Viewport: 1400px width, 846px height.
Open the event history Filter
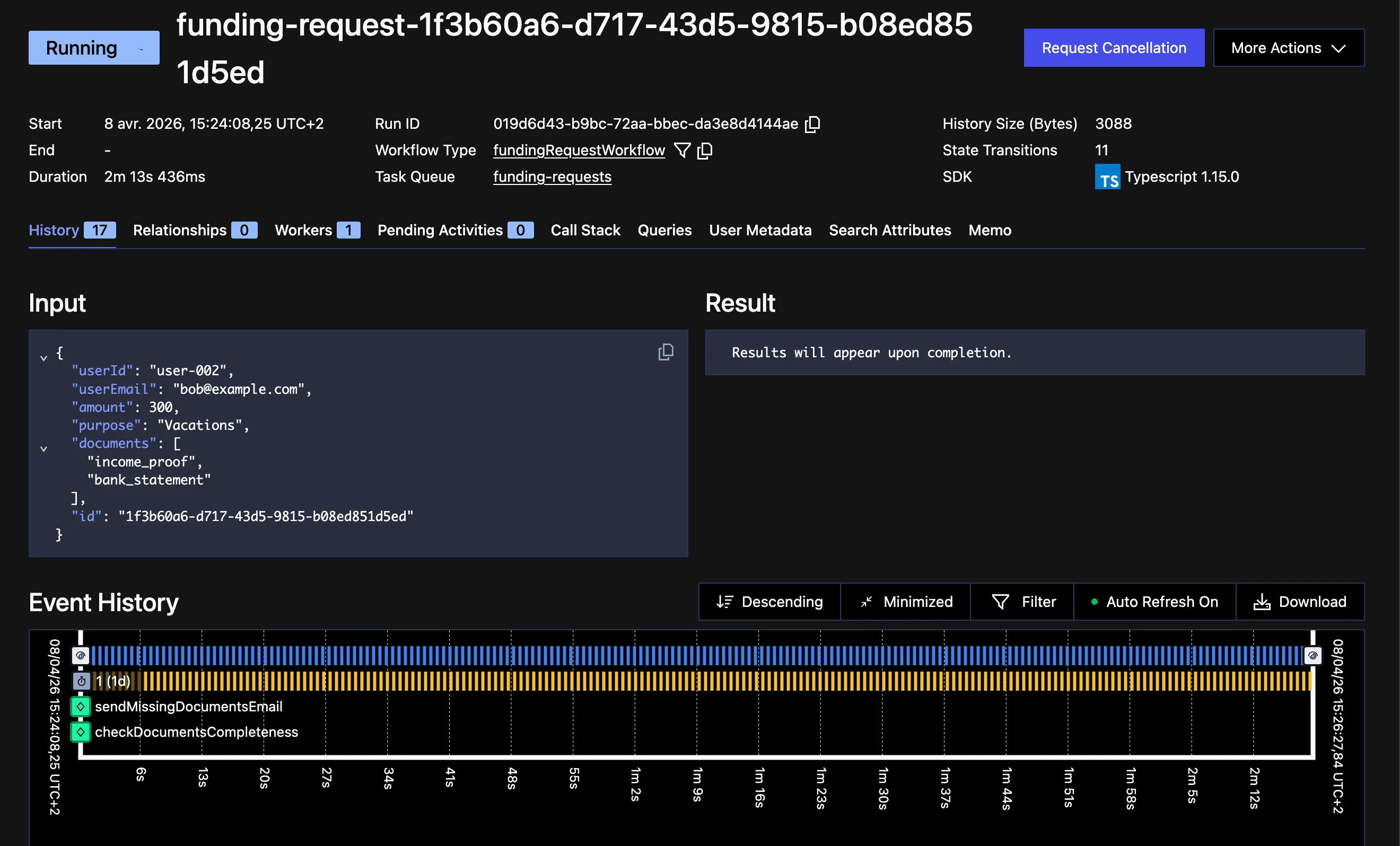pyautogui.click(x=1022, y=601)
